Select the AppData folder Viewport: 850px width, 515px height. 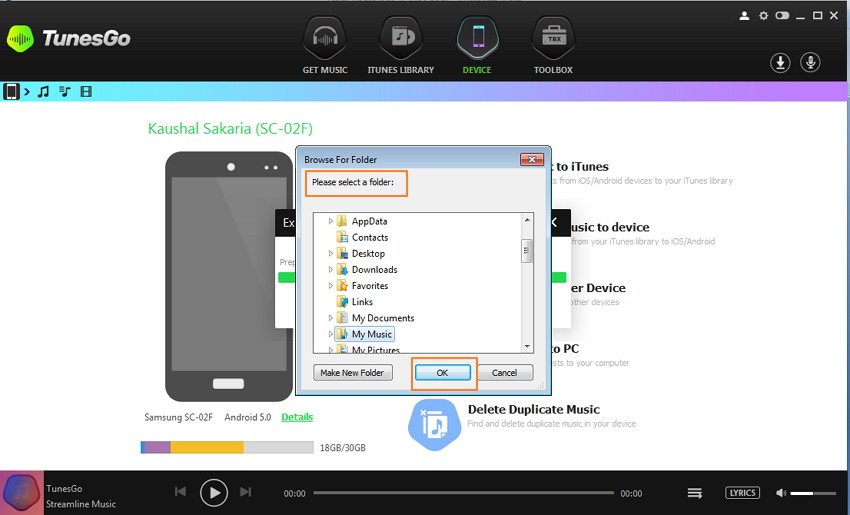point(362,221)
